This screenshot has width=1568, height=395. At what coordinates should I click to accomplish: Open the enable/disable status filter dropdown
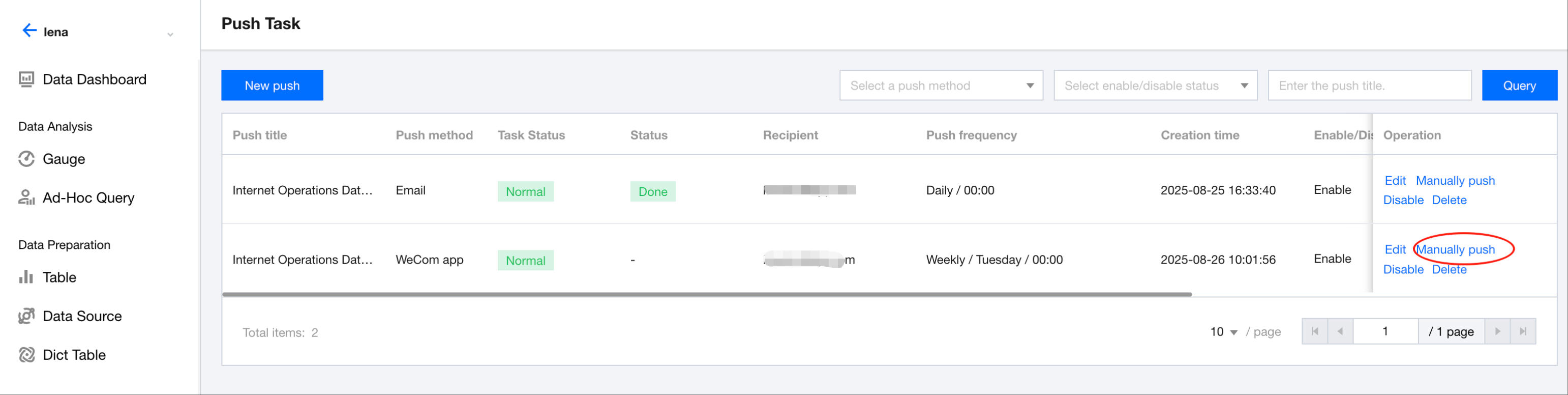1155,86
